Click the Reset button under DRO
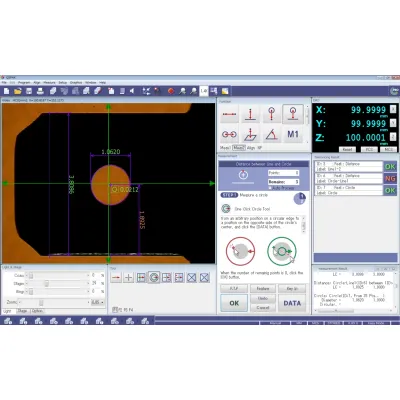The height and width of the screenshot is (400, 400). [347, 149]
